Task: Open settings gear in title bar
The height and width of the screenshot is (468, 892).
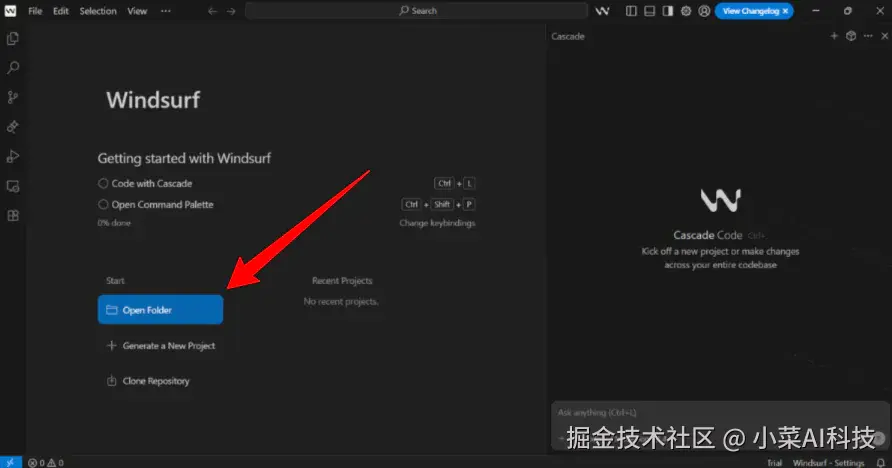Action: click(686, 11)
